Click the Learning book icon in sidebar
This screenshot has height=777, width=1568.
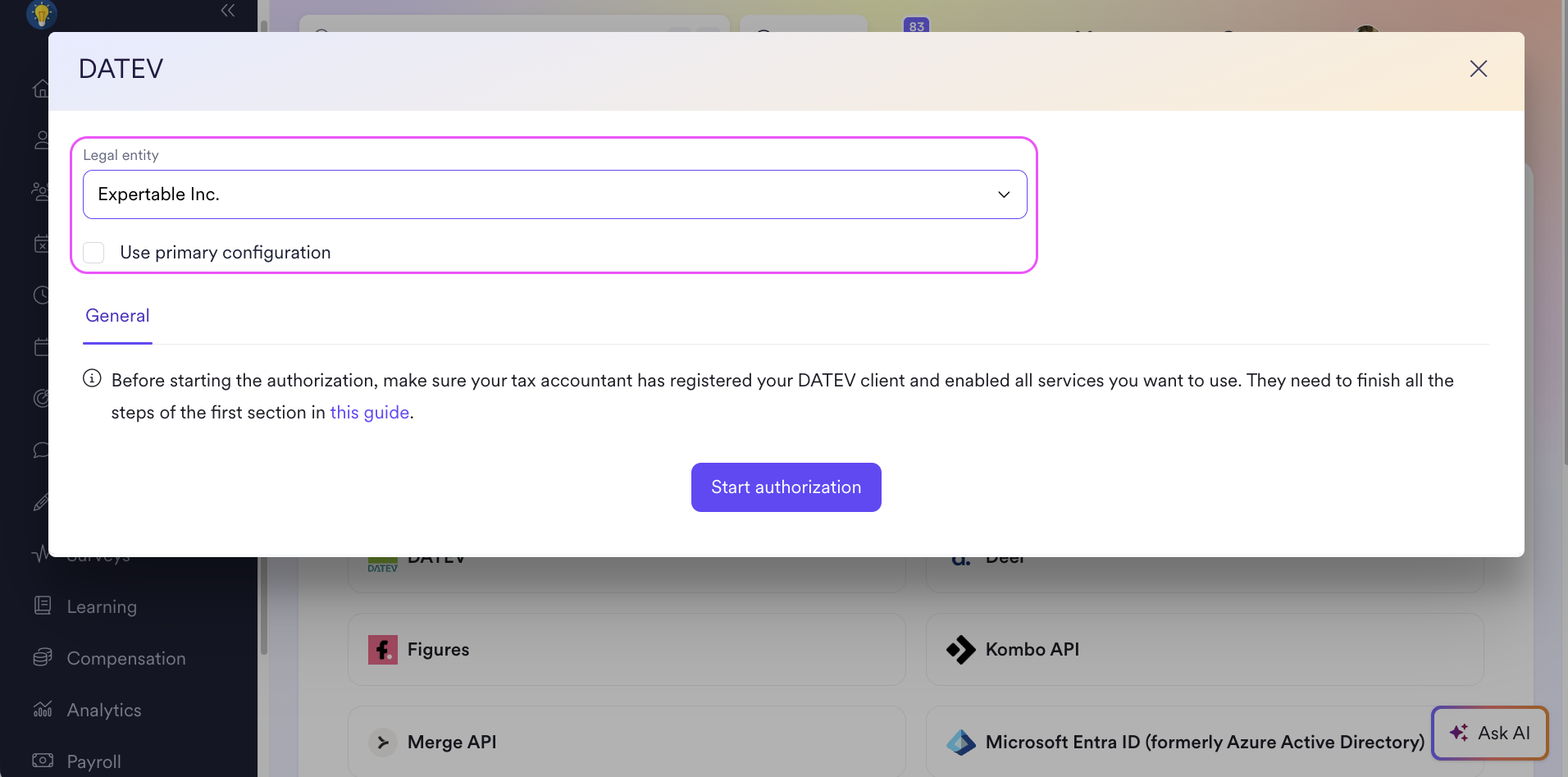(43, 606)
